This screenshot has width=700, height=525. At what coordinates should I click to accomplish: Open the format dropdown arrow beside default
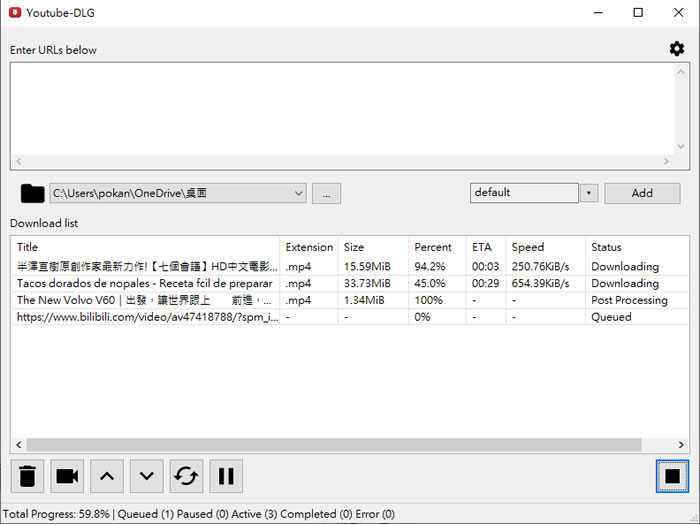point(588,193)
